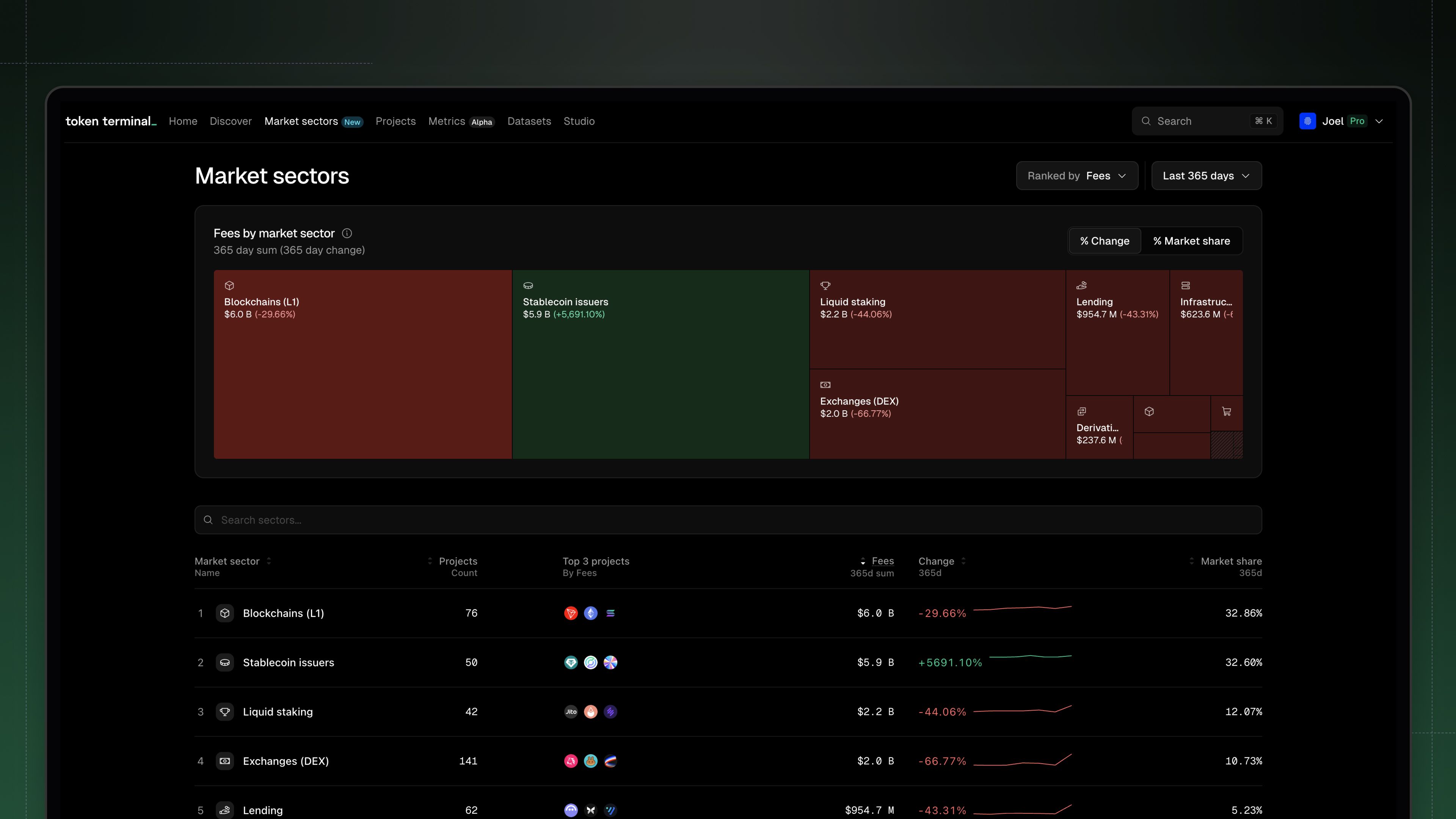This screenshot has height=819, width=1456.
Task: Click the -29.66% change value in Blockchains row
Action: [942, 613]
